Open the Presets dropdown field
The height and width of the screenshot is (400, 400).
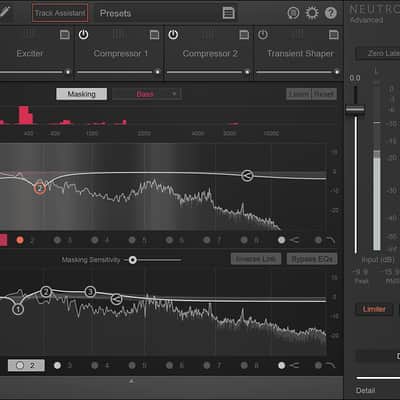[166, 13]
